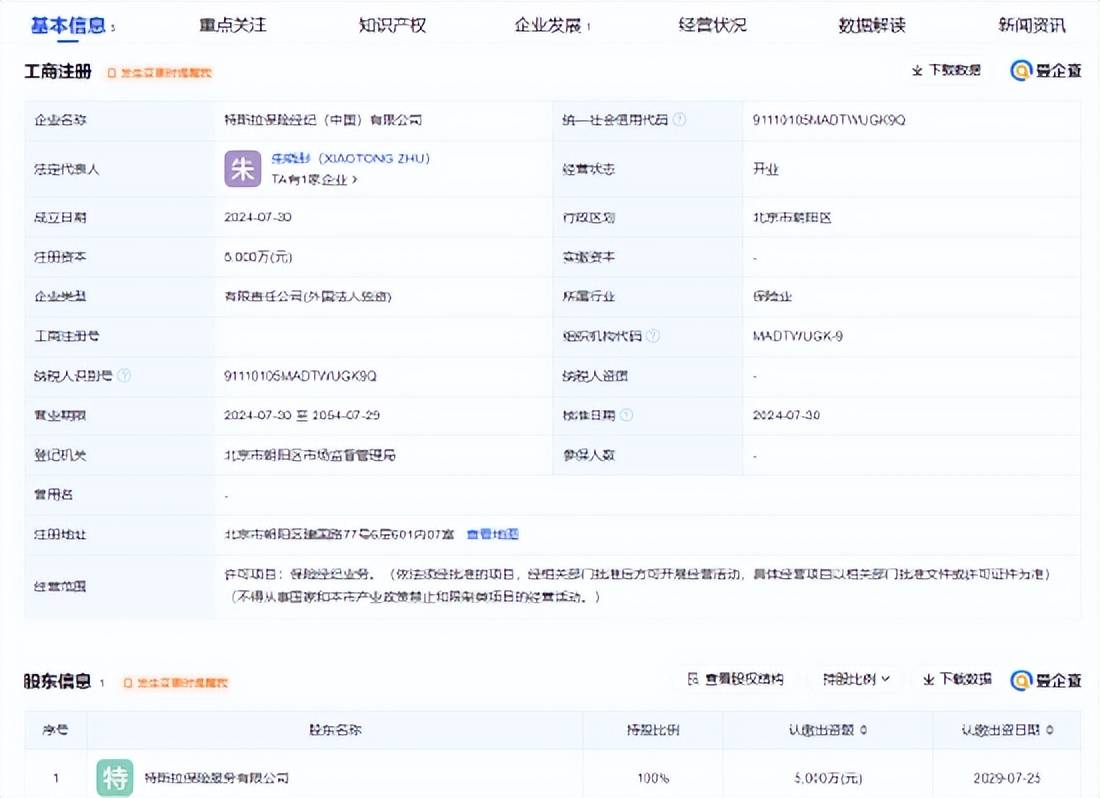Click help icon beside 组织机构代码
1100x798 pixels.
click(652, 336)
